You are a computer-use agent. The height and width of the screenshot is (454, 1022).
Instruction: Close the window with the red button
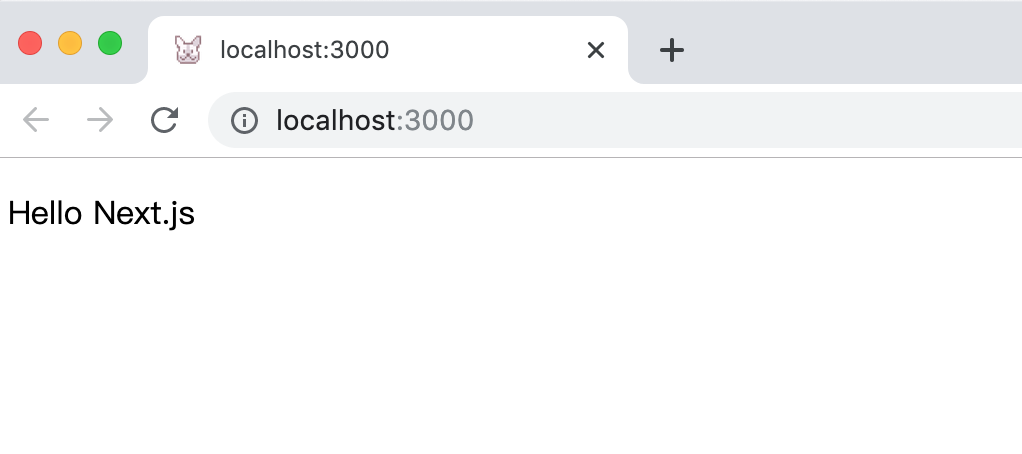pyautogui.click(x=30, y=44)
